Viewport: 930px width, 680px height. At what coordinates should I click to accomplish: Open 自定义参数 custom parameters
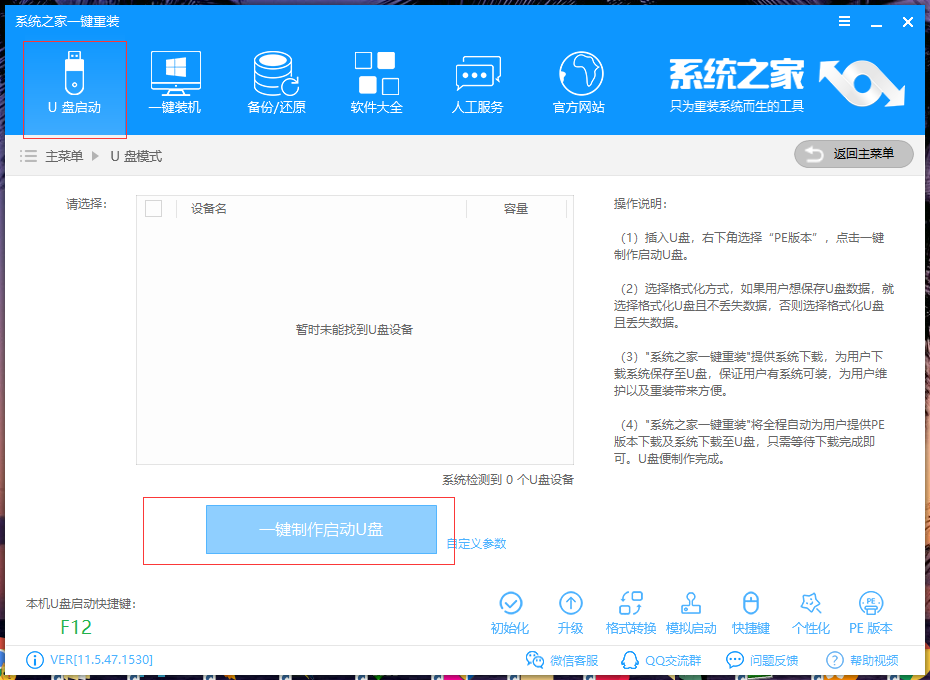(x=477, y=543)
